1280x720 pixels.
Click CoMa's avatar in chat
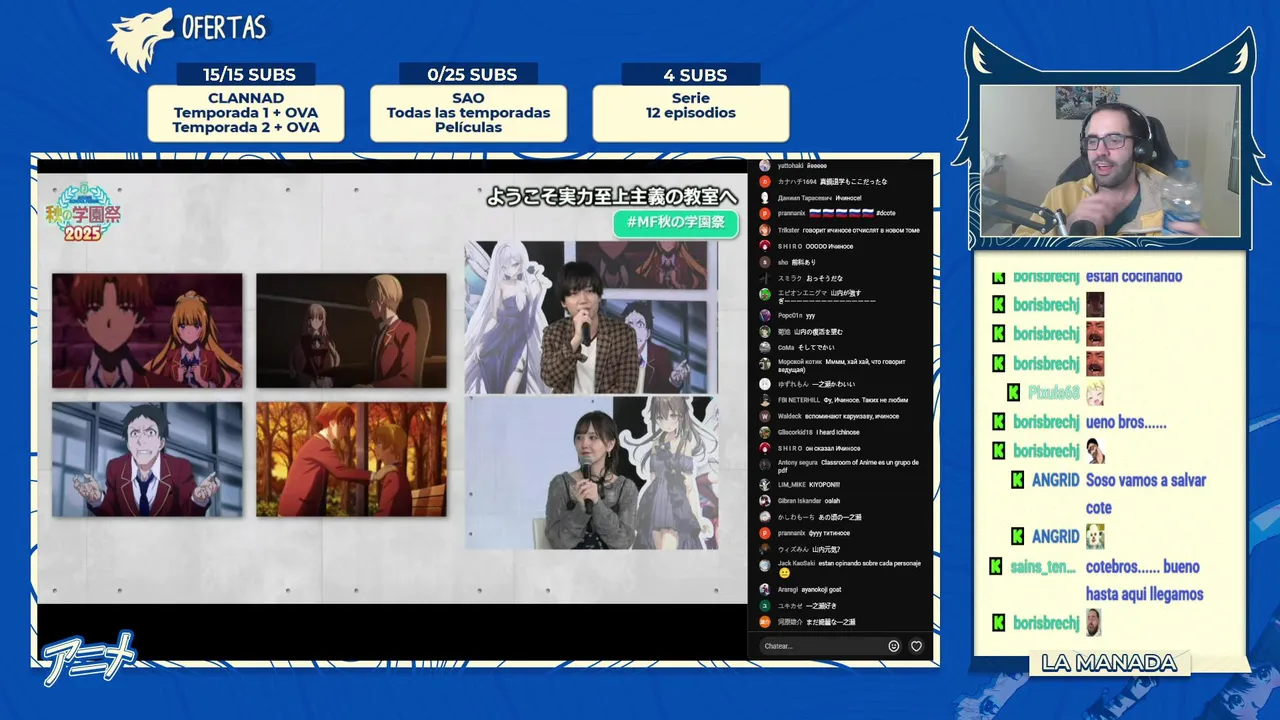[765, 347]
